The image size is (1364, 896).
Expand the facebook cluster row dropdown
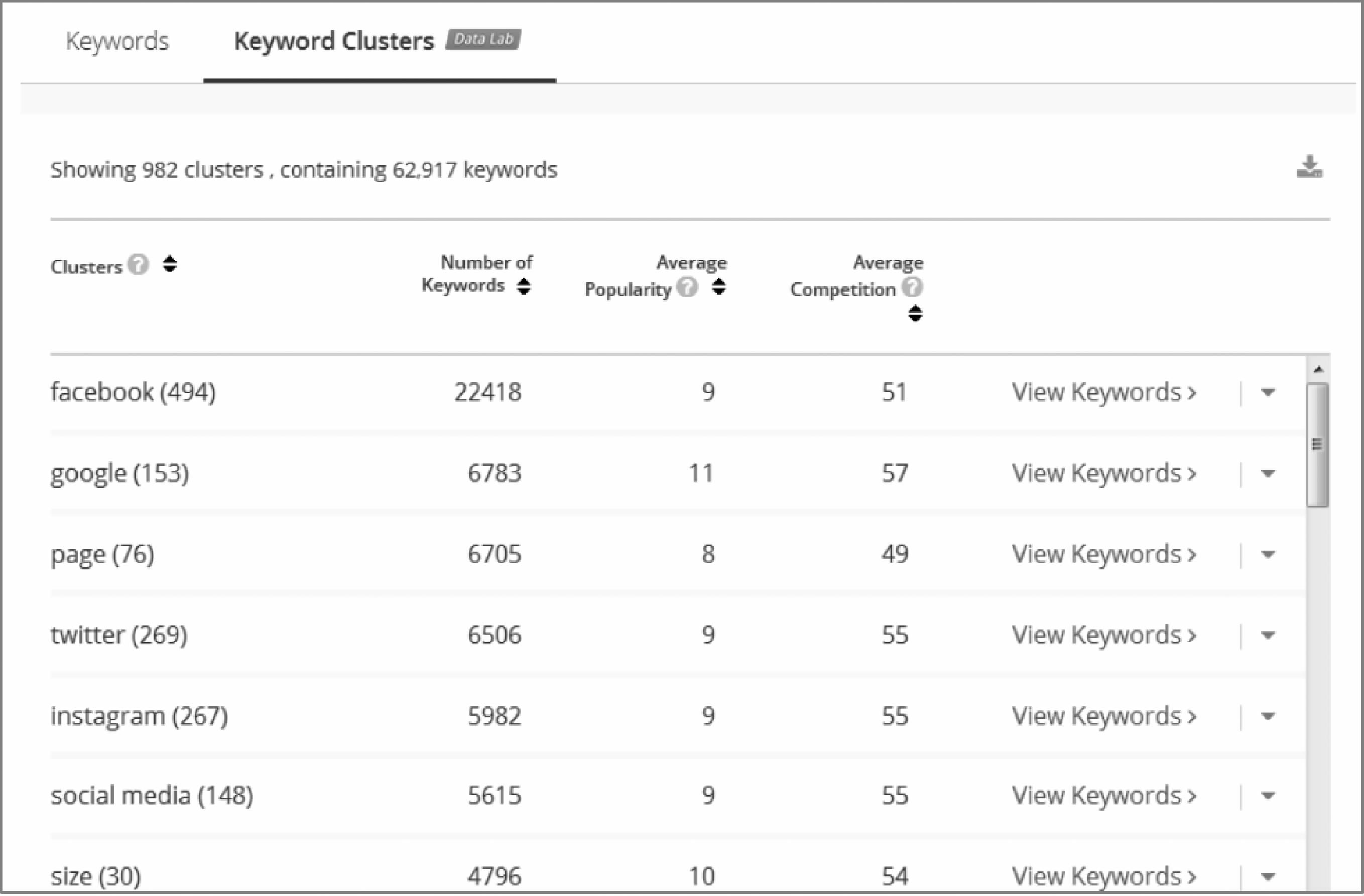1268,393
